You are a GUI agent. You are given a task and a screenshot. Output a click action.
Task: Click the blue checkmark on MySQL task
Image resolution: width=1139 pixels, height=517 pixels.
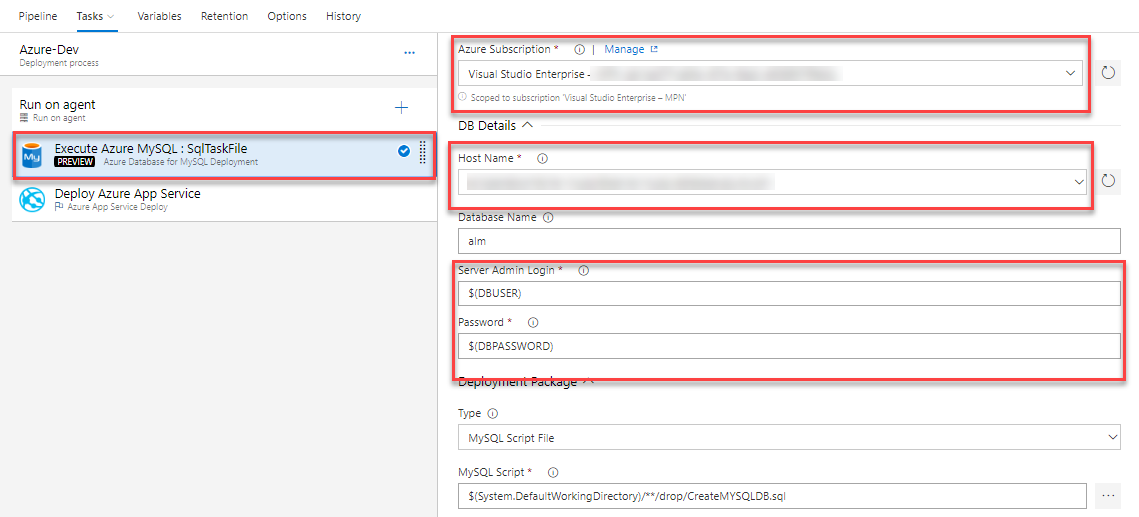coord(404,151)
